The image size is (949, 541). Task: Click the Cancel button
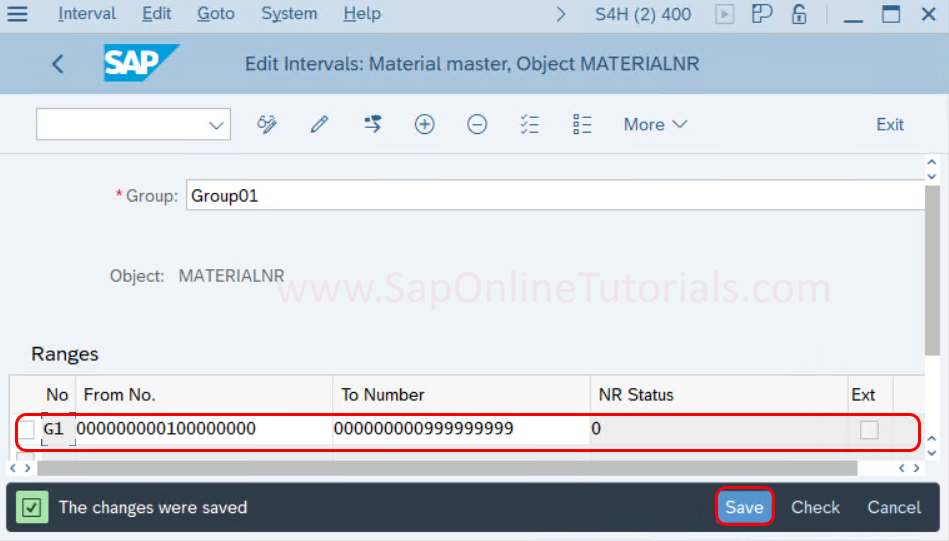(894, 507)
